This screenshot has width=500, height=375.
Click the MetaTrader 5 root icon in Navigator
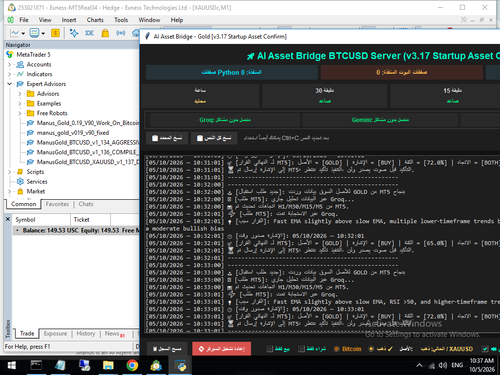point(10,54)
